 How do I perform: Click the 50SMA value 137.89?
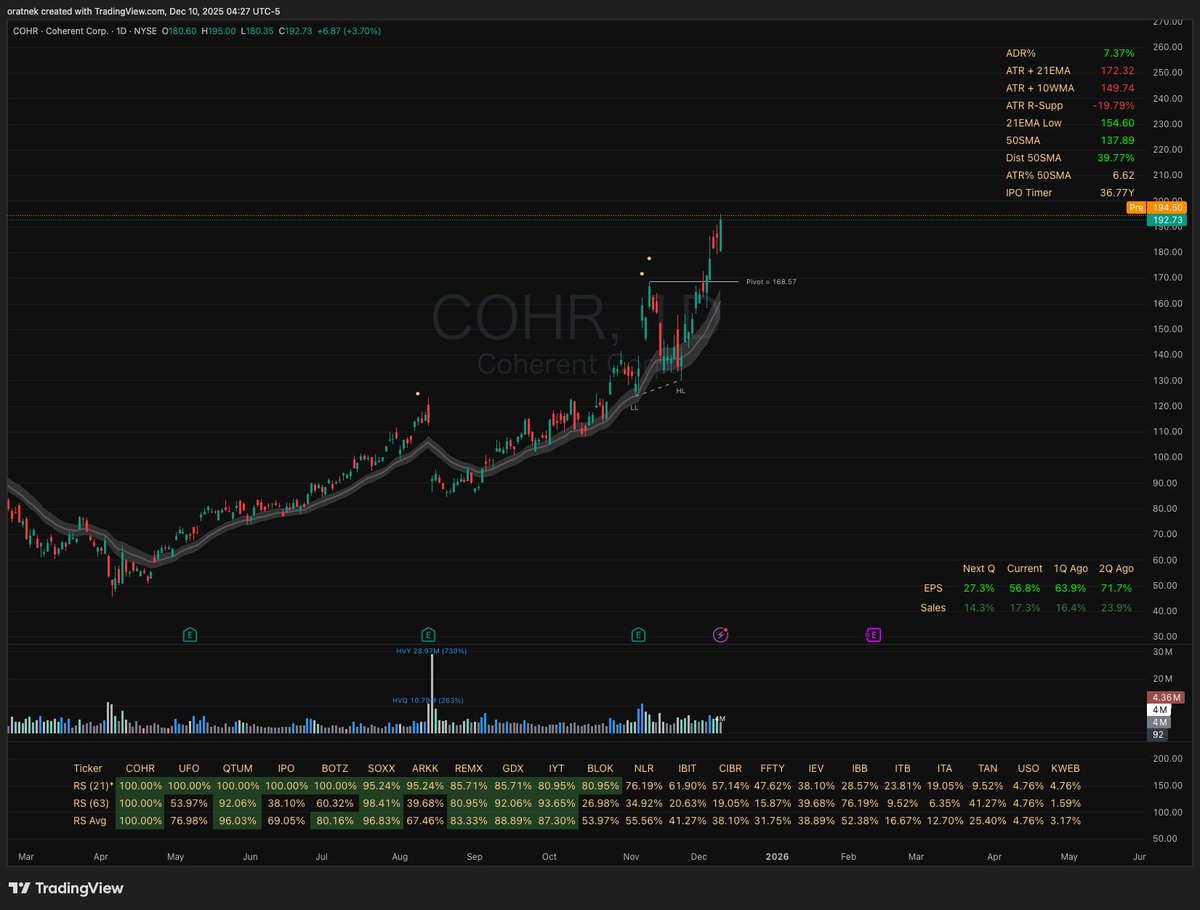click(1116, 140)
